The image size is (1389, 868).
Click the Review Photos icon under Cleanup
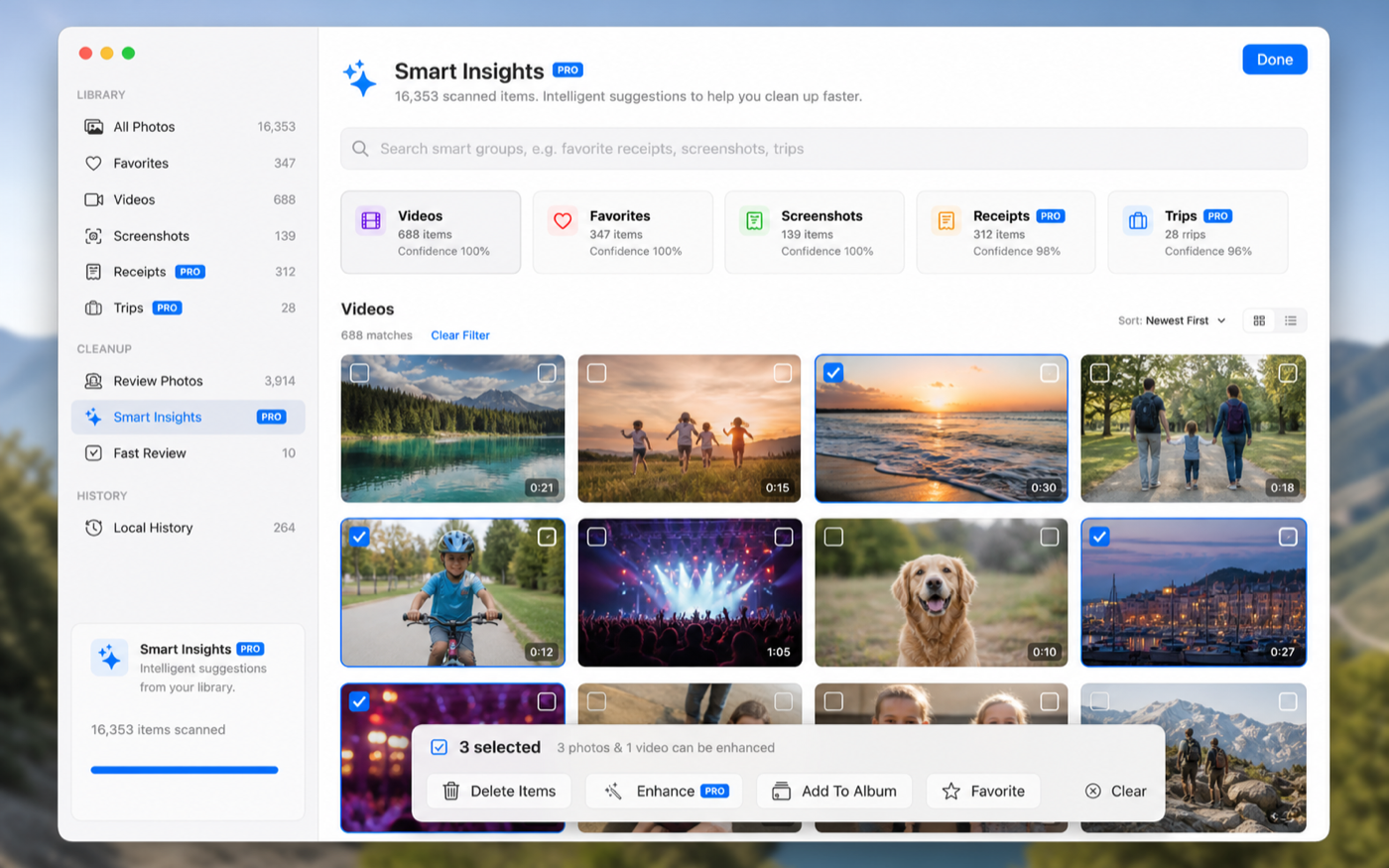pyautogui.click(x=93, y=381)
